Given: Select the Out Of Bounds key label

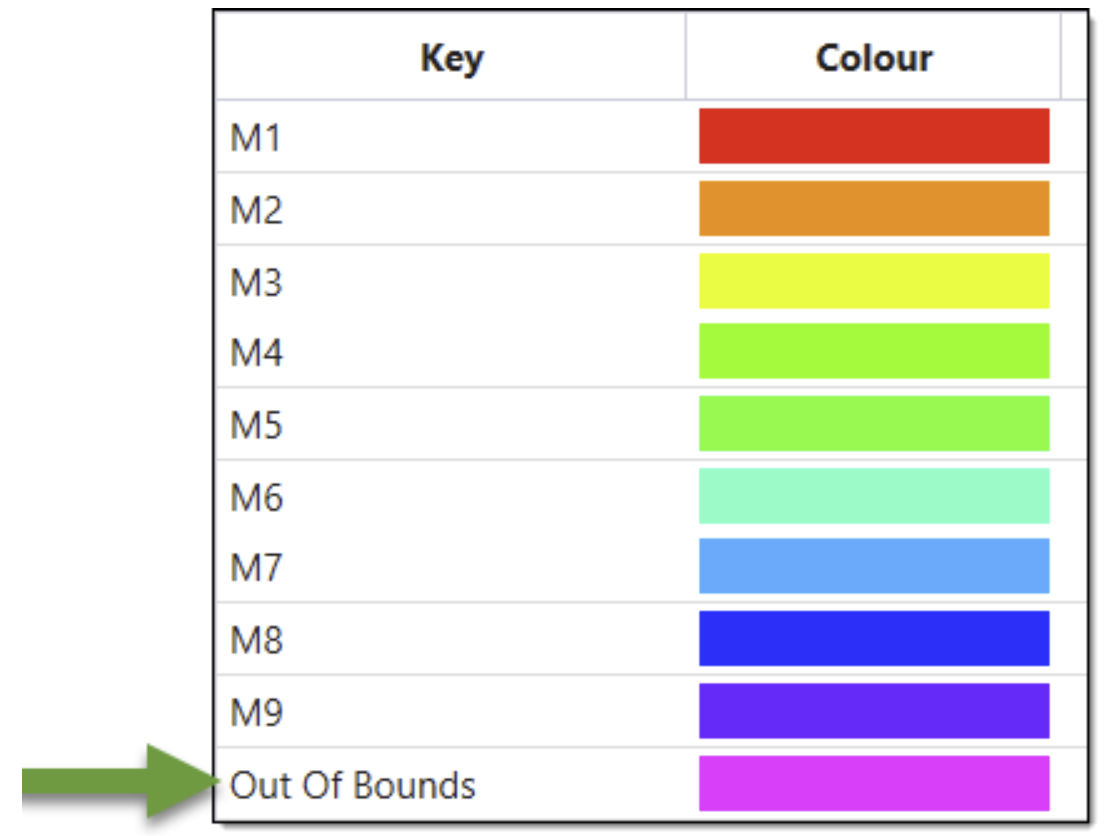Looking at the screenshot, I should pyautogui.click(x=352, y=785).
